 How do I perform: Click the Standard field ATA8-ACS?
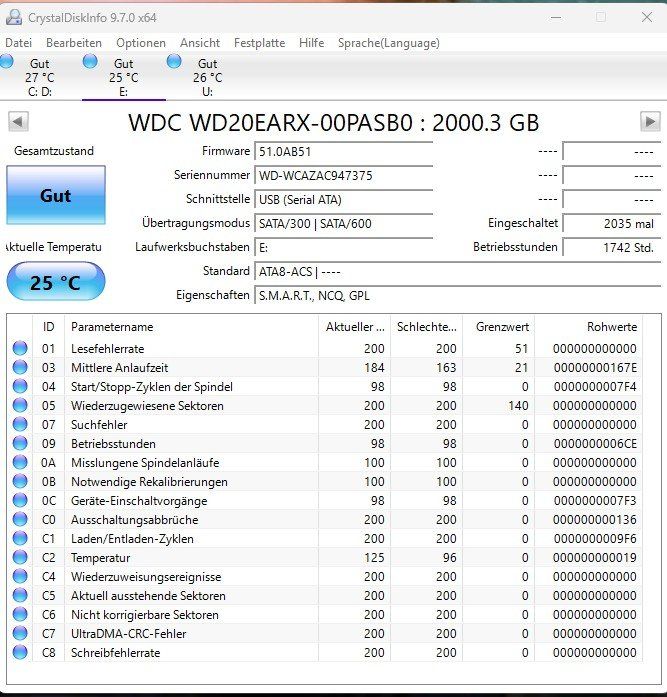tap(457, 272)
